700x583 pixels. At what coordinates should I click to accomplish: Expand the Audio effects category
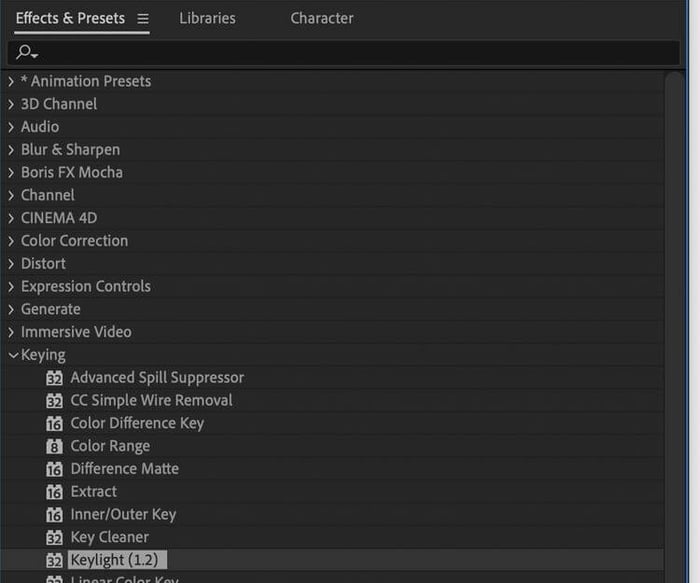tap(11, 127)
